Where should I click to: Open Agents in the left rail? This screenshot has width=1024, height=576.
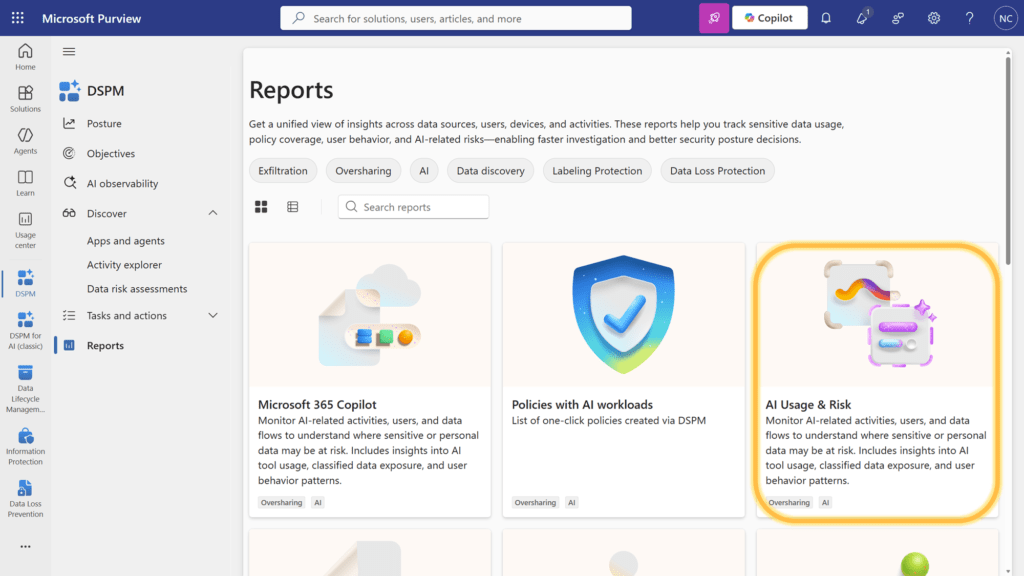(x=25, y=140)
